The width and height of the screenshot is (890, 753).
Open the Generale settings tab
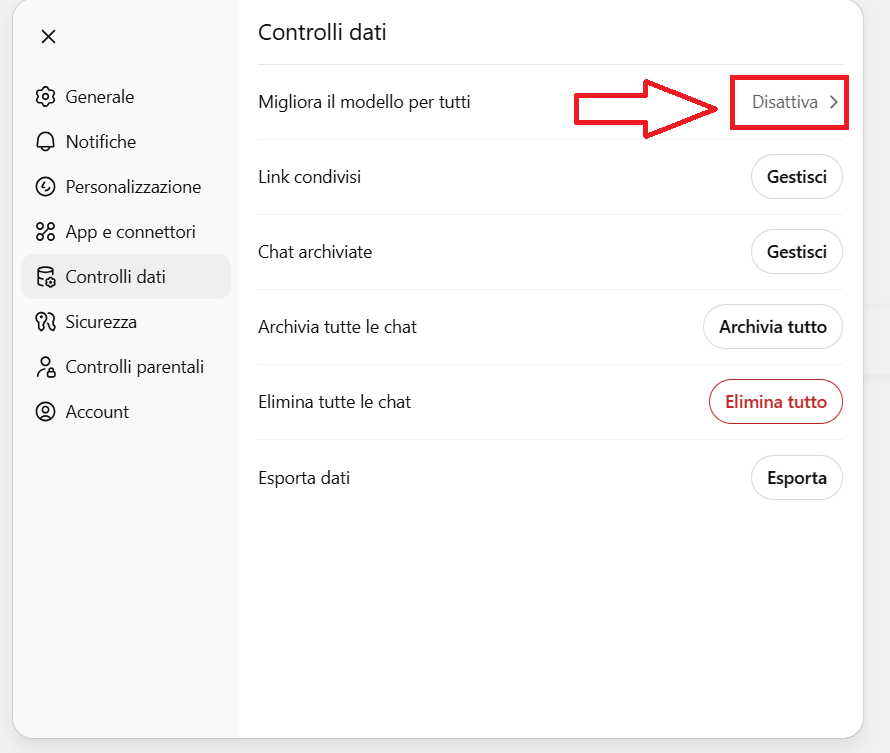coord(100,97)
